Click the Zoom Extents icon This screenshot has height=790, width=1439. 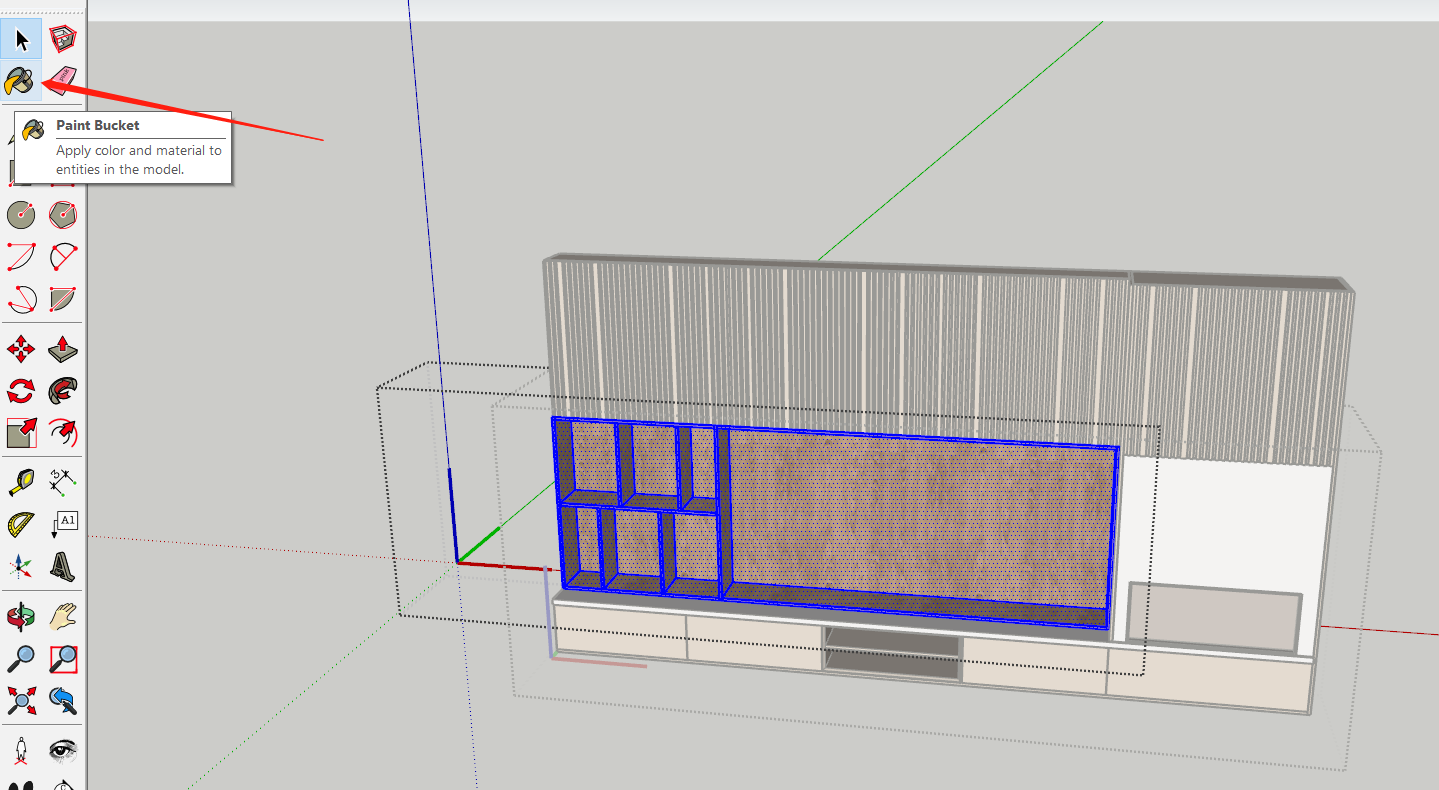[21, 700]
